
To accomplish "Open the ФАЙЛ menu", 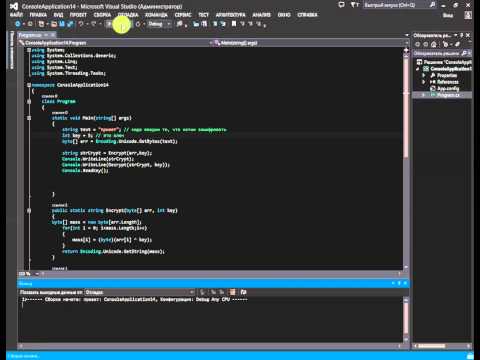I will pyautogui.click(x=16, y=15).
